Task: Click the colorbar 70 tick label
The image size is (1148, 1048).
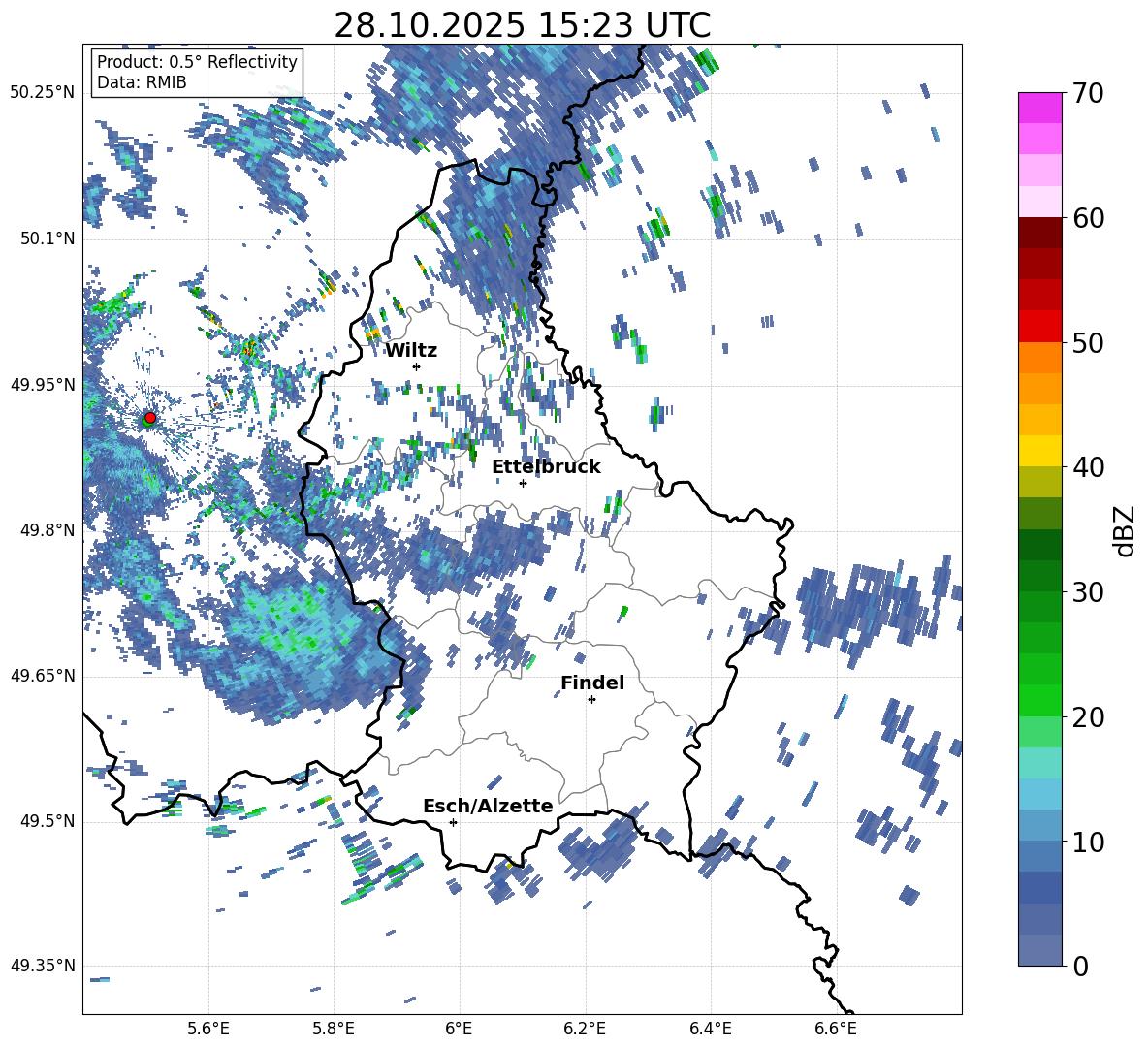Action: click(1088, 93)
